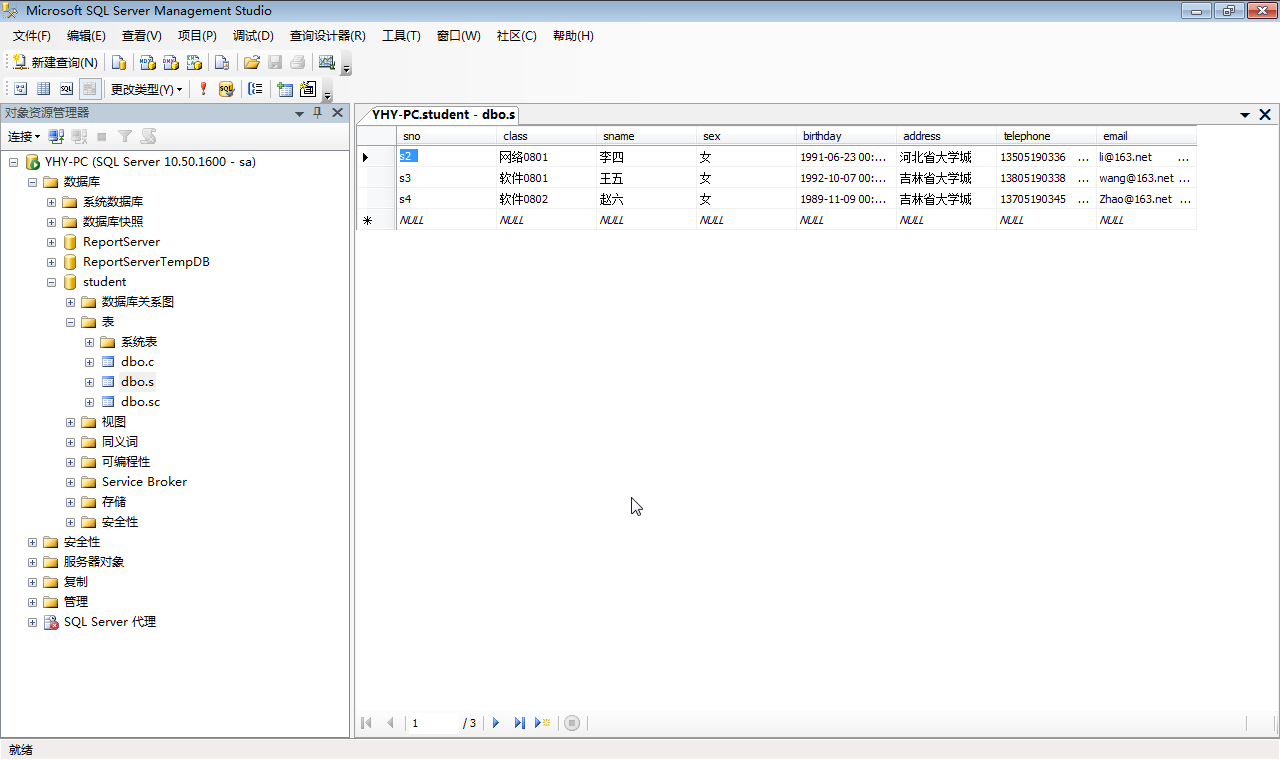Click the Verify SQL Syntax icon

tap(226, 89)
